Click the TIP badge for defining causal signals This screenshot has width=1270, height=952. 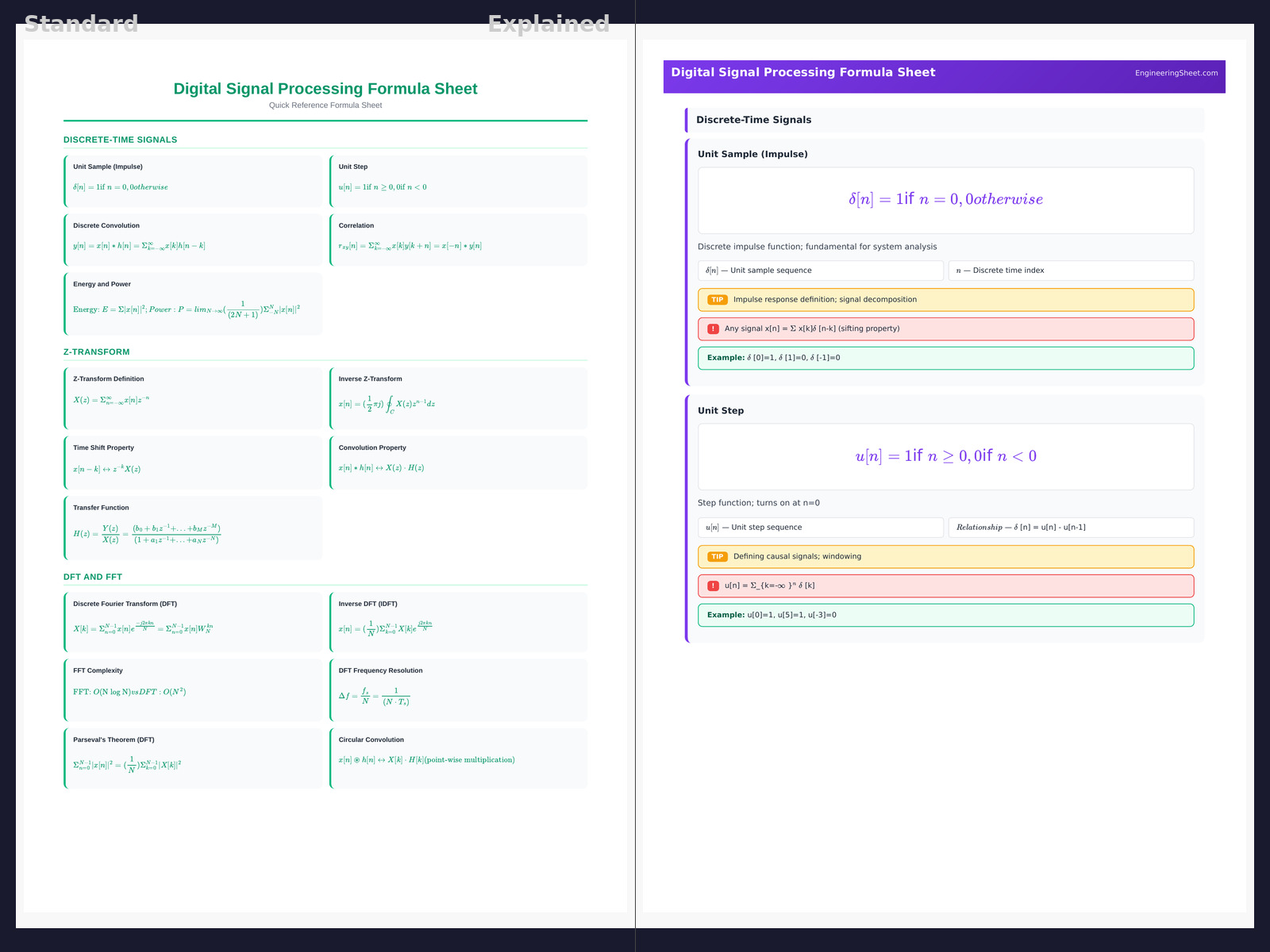pos(717,557)
